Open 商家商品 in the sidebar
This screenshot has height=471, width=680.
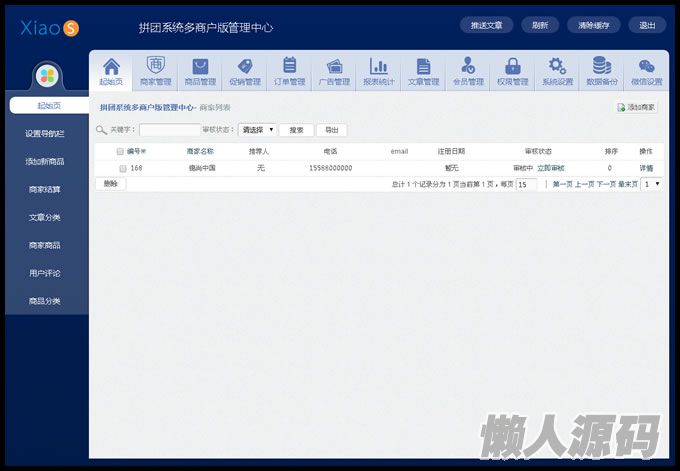[45, 245]
